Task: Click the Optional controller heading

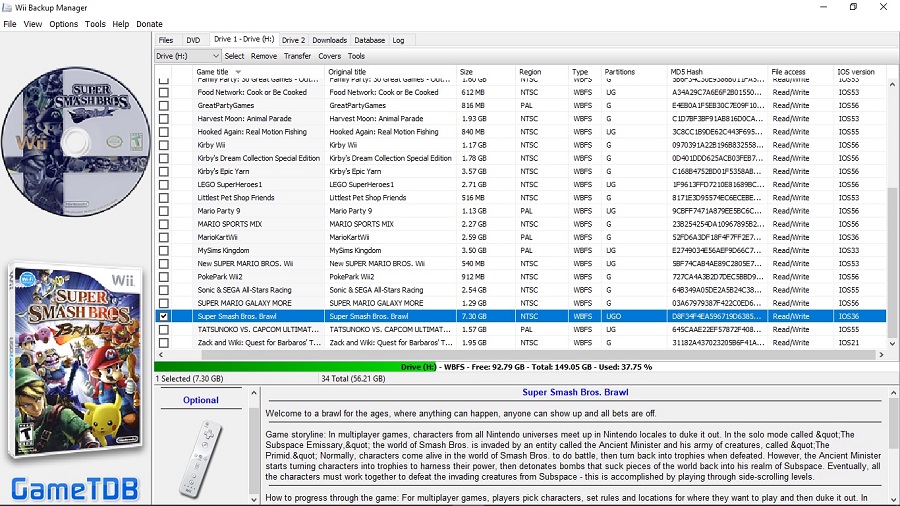Action: coord(201,400)
